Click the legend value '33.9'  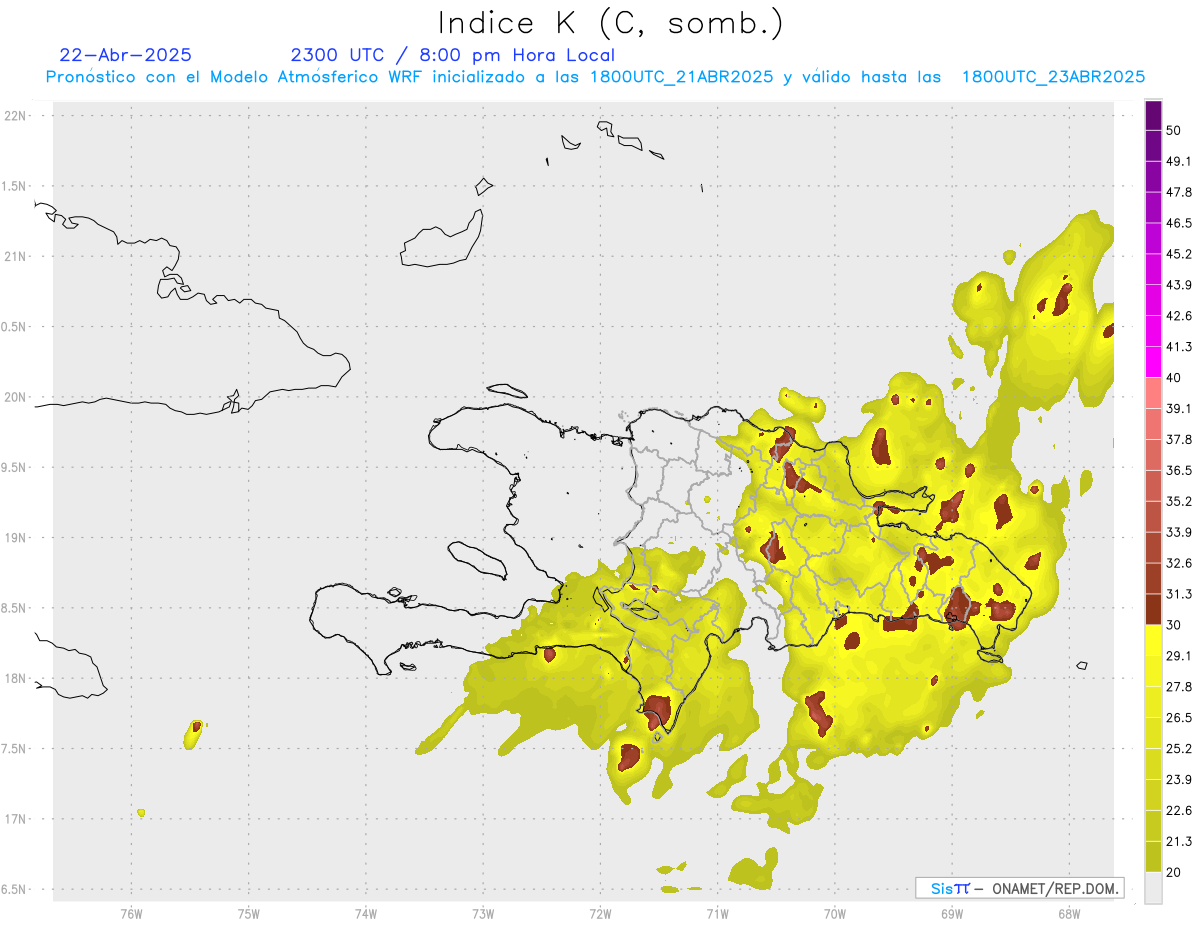point(1179,532)
